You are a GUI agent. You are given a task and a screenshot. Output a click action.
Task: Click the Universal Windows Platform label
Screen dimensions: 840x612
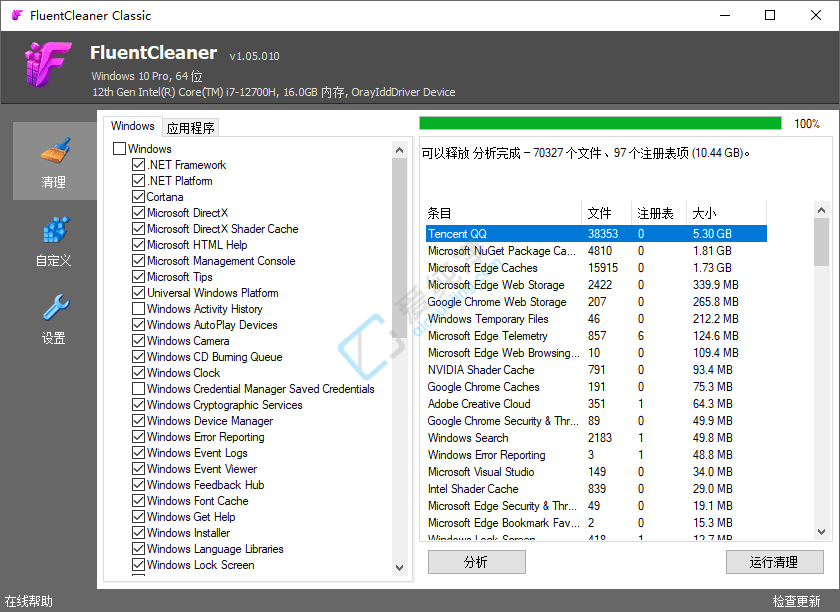coord(213,293)
